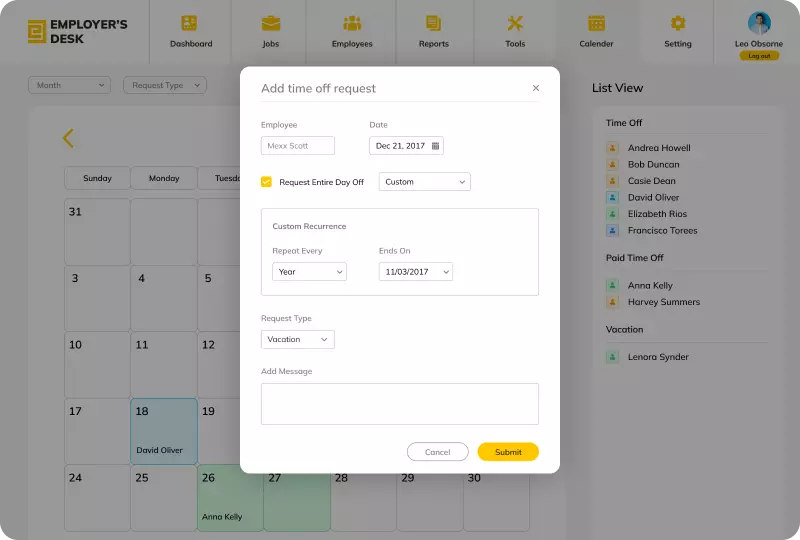Click the Submit button
This screenshot has width=800, height=540.
[508, 452]
